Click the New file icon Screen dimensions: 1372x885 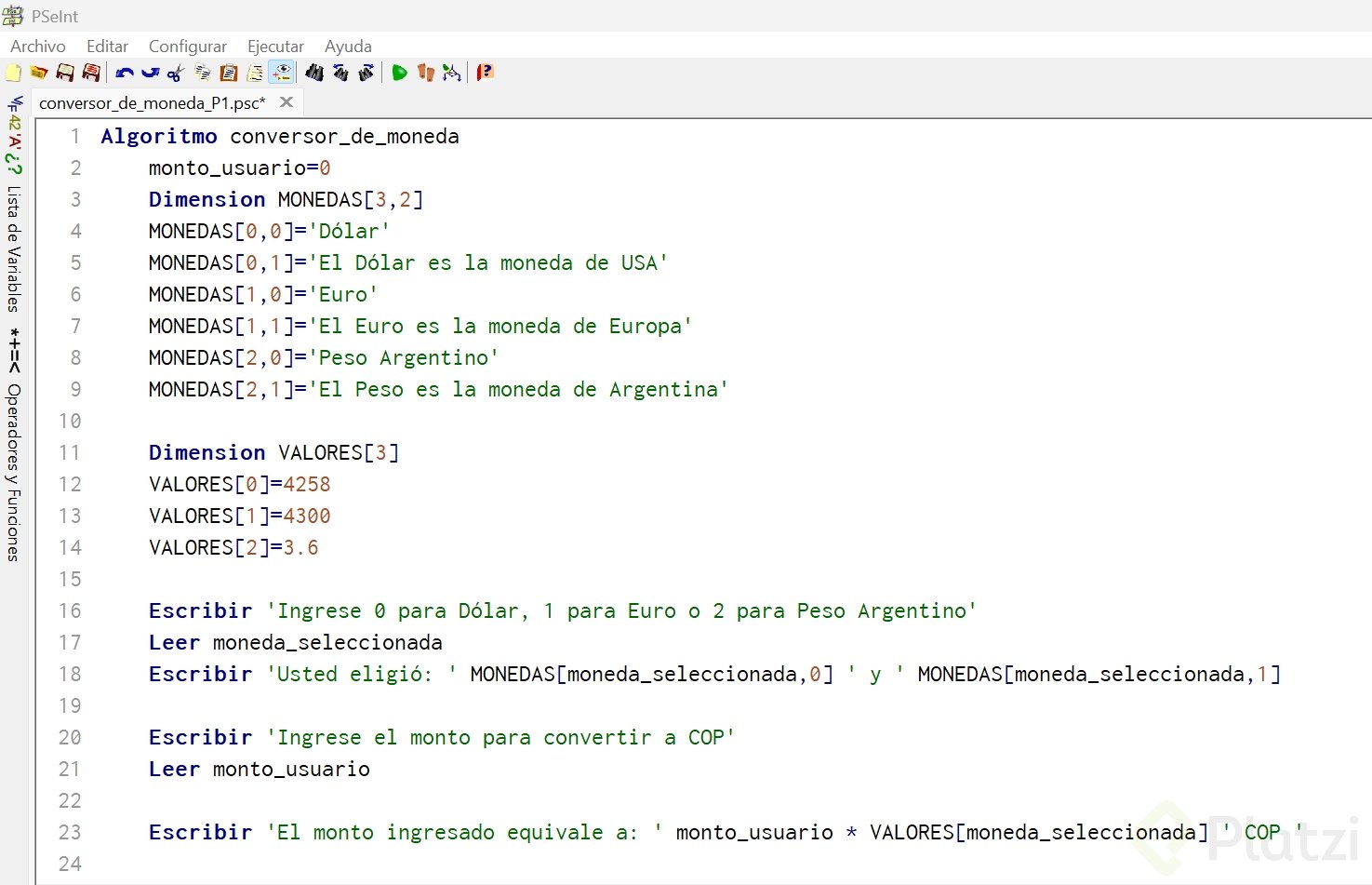click(14, 73)
